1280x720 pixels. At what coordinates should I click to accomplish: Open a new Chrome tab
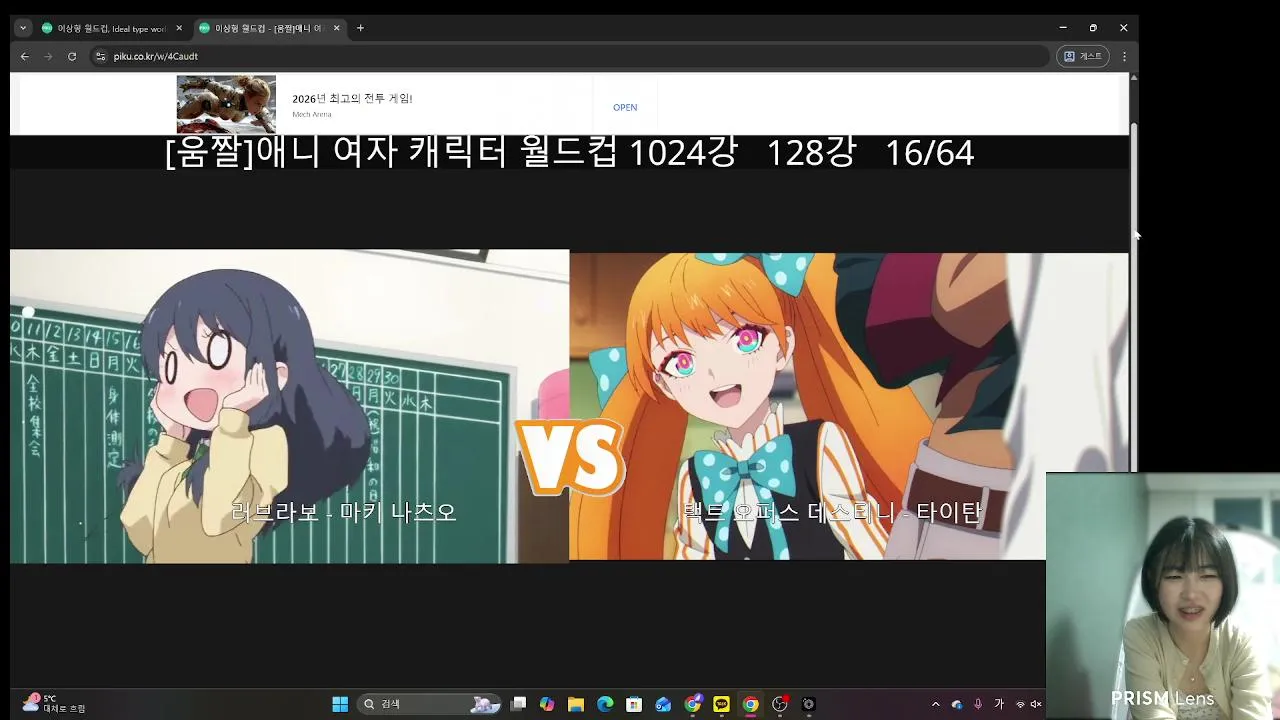(360, 28)
